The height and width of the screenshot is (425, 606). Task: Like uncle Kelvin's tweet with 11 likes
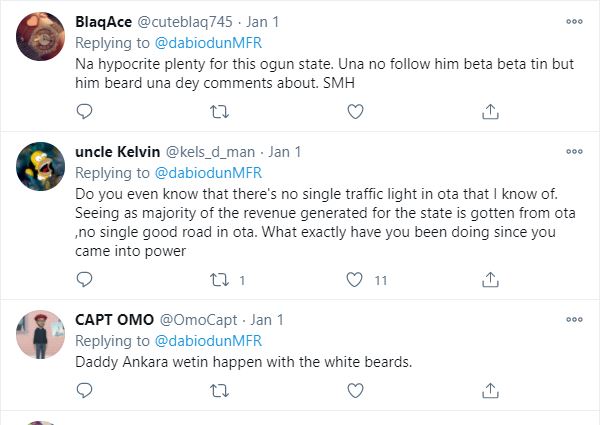(x=355, y=280)
